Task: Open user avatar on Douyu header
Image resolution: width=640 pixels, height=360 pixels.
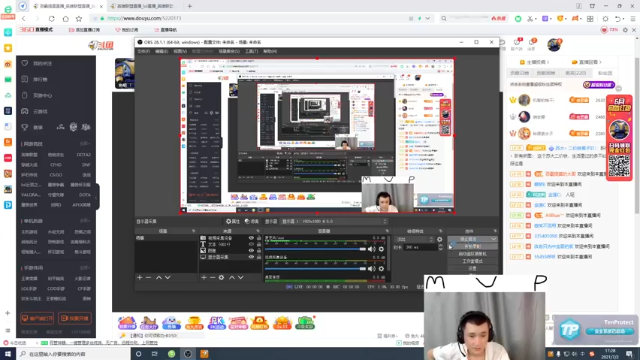Action: tap(554, 44)
